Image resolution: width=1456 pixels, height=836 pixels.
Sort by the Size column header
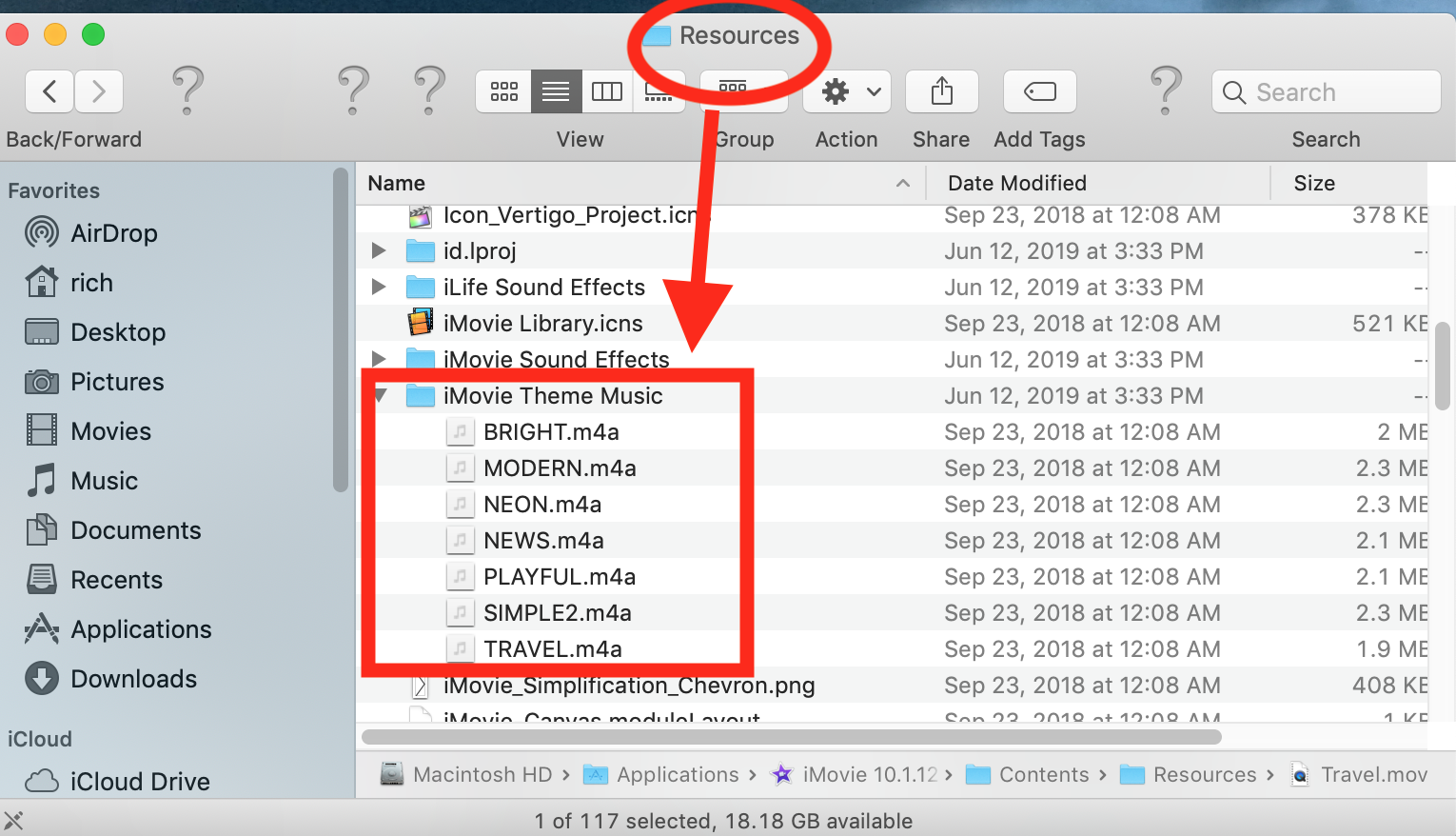point(1350,184)
